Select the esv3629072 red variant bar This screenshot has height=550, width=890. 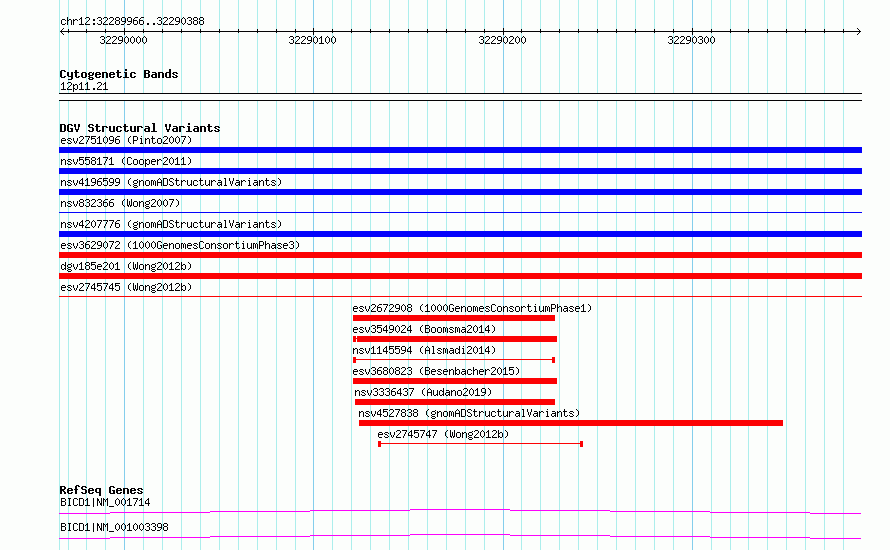click(460, 255)
